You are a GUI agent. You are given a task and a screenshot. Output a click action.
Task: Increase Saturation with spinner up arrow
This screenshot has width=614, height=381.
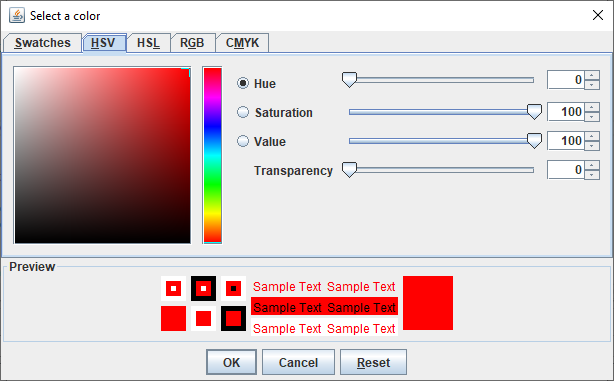(x=592, y=107)
